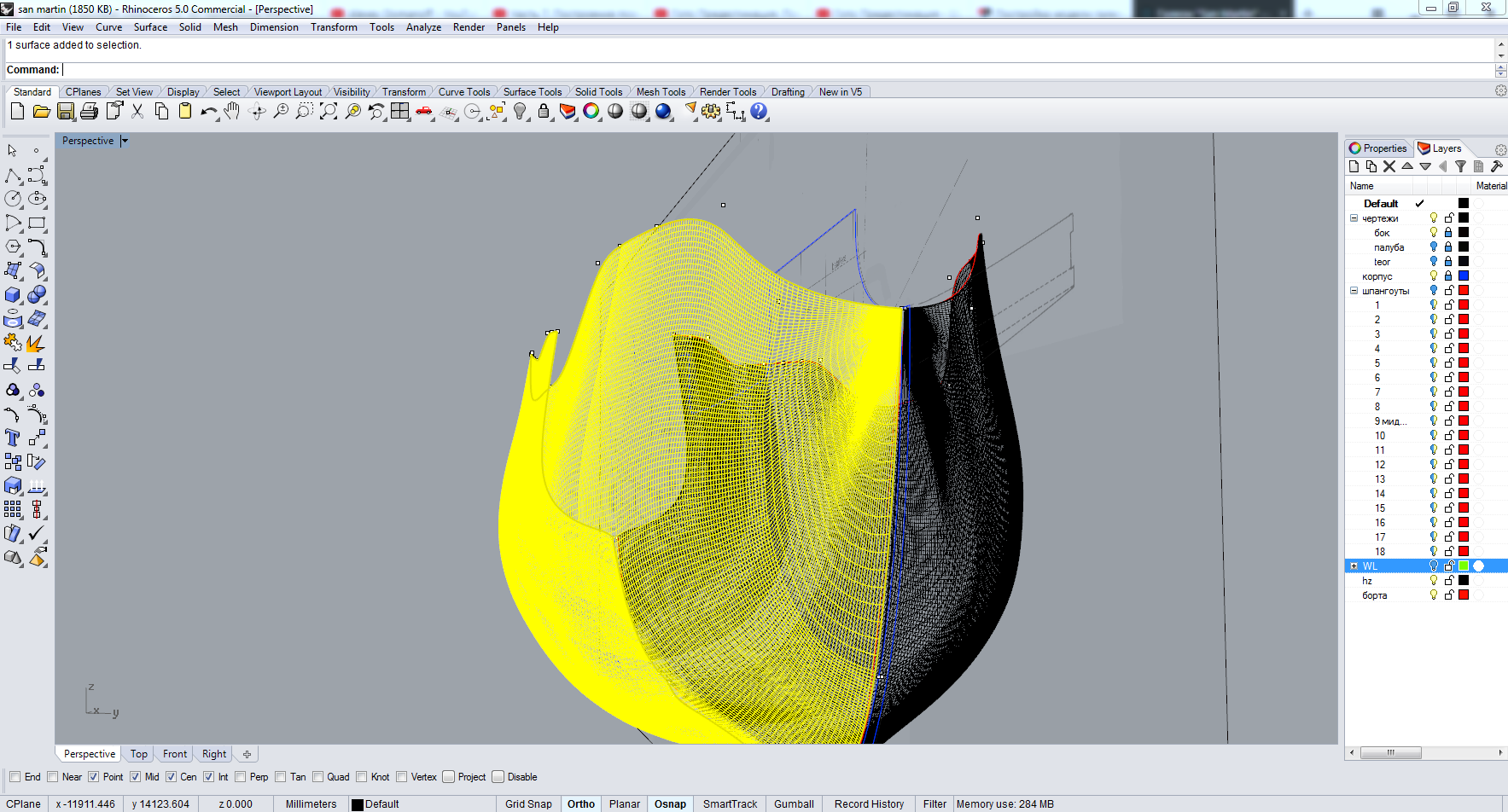1508x812 pixels.
Task: Open the Surface menu
Action: [x=150, y=27]
